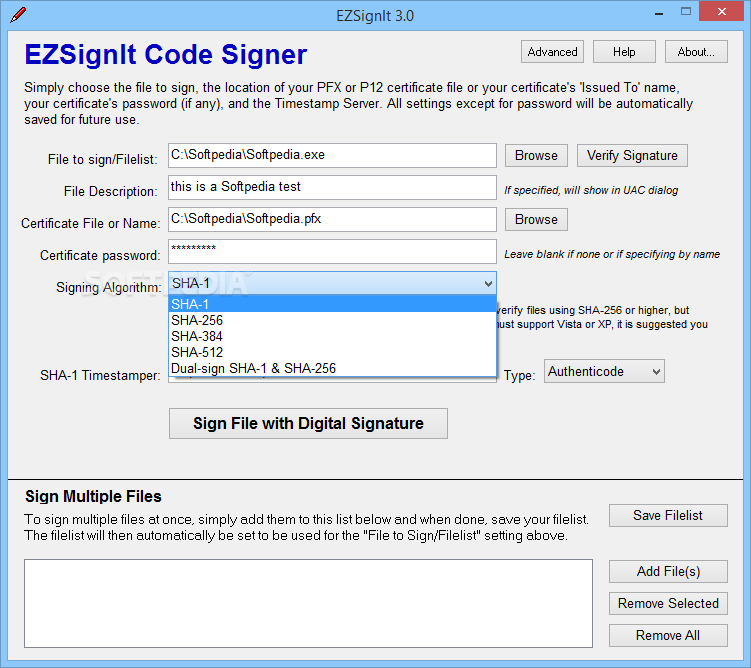Open the Type Authenticode dropdown

(x=604, y=371)
